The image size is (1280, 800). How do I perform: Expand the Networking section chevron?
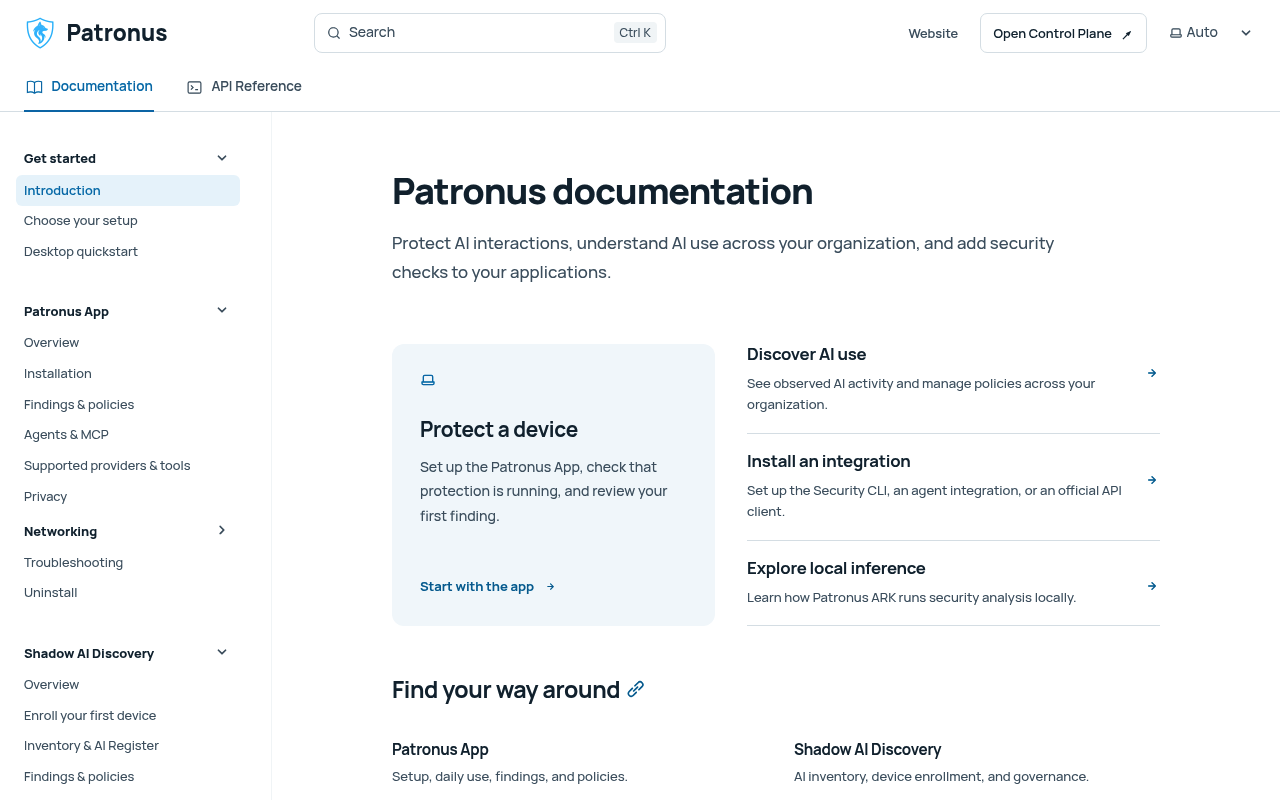[x=222, y=530]
